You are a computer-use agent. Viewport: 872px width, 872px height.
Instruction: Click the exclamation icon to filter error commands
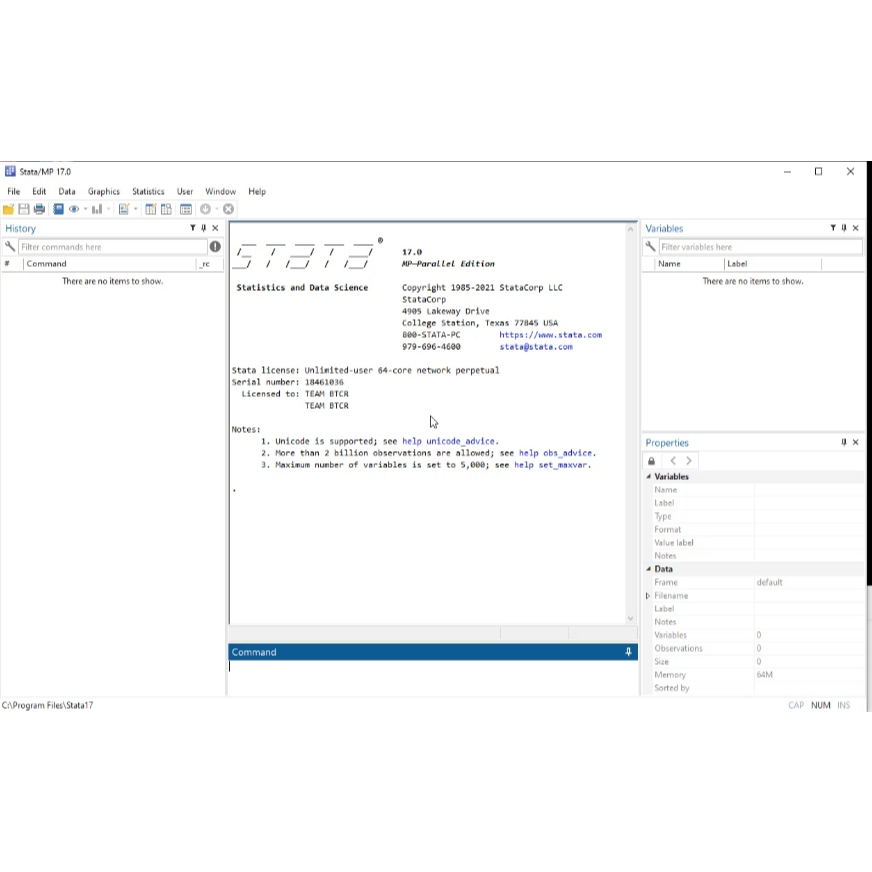[215, 246]
